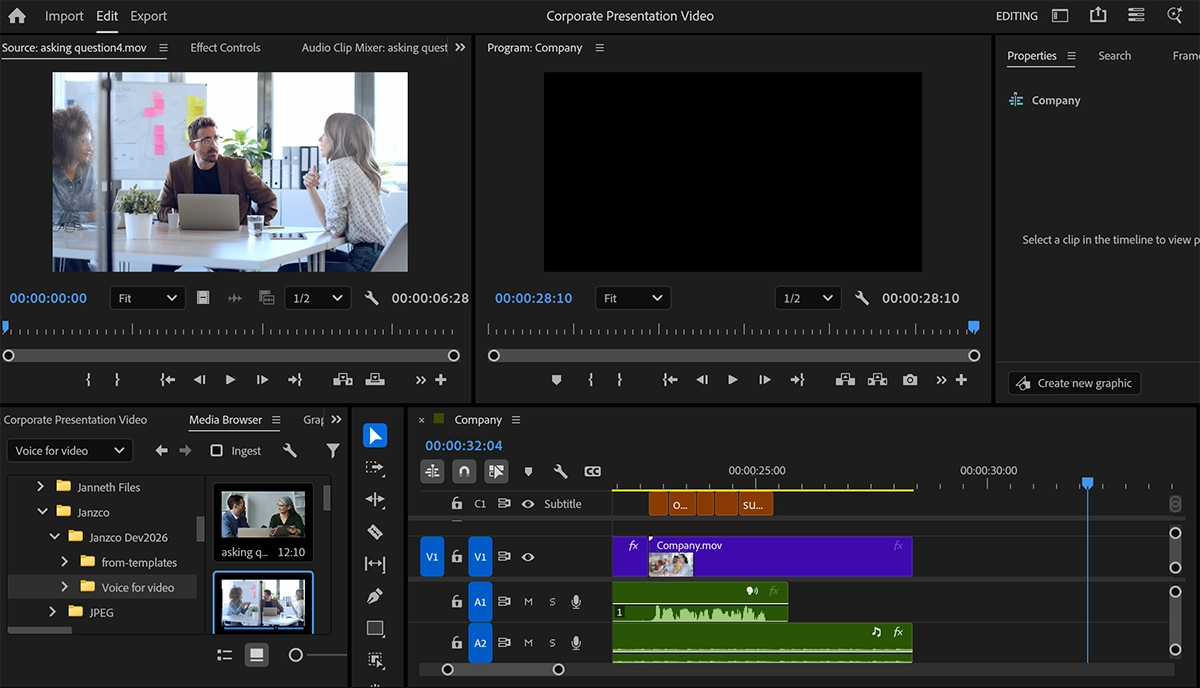The image size is (1200, 688).
Task: Select the Slip tool
Action: 375,564
